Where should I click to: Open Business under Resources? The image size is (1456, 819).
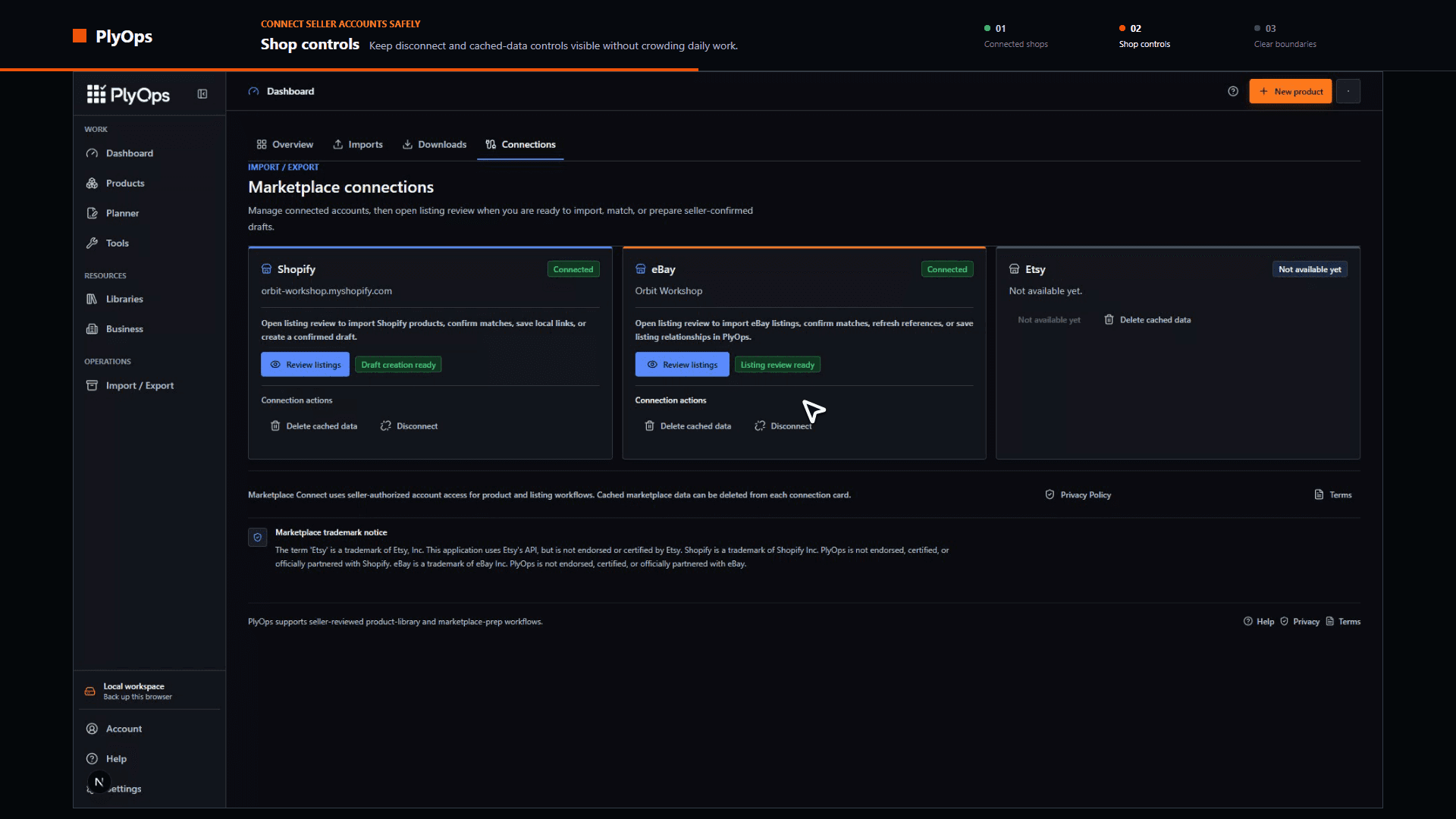(x=149, y=329)
